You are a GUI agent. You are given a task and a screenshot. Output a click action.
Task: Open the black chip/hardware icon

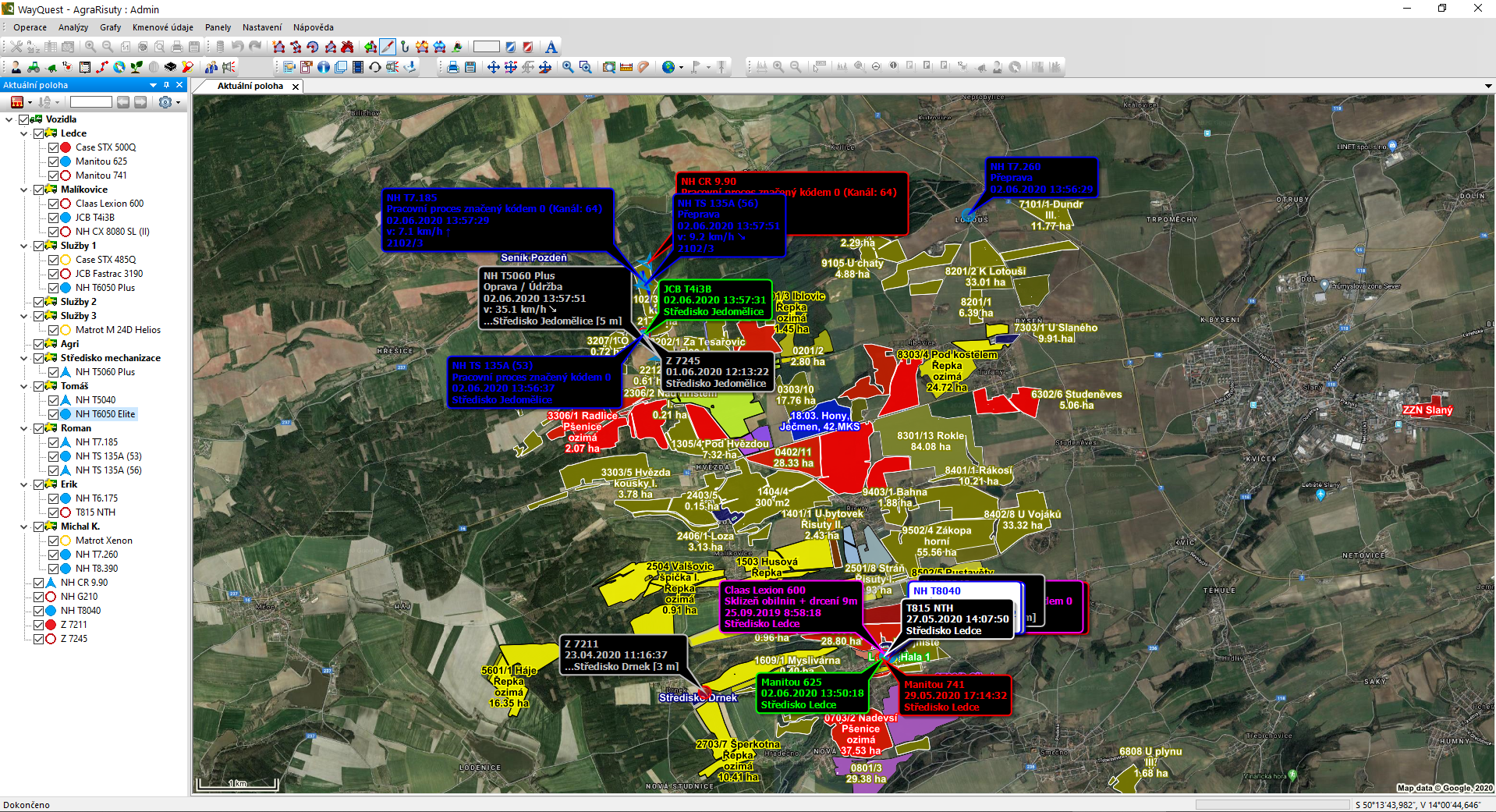point(170,67)
